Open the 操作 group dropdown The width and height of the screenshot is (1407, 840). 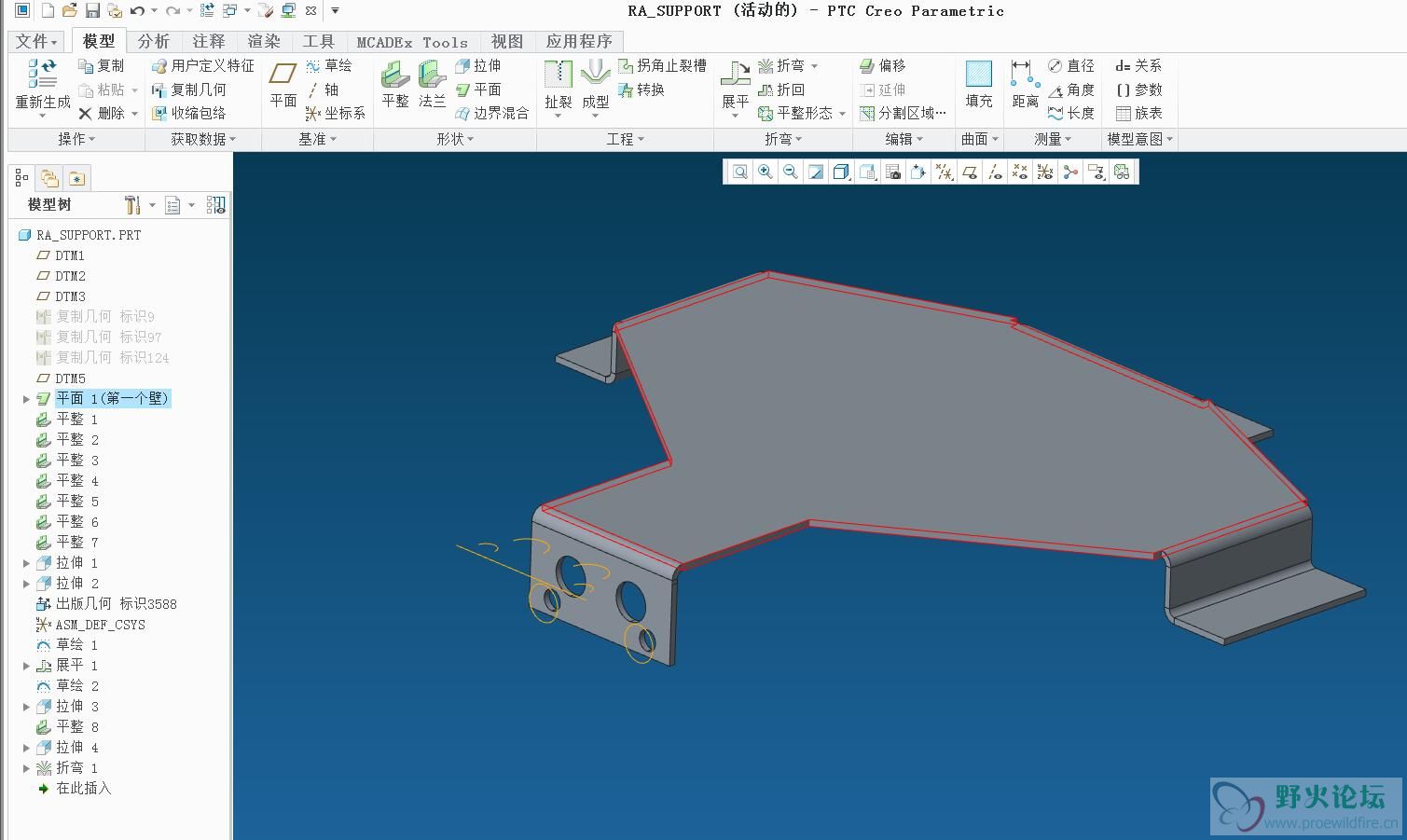(76, 139)
